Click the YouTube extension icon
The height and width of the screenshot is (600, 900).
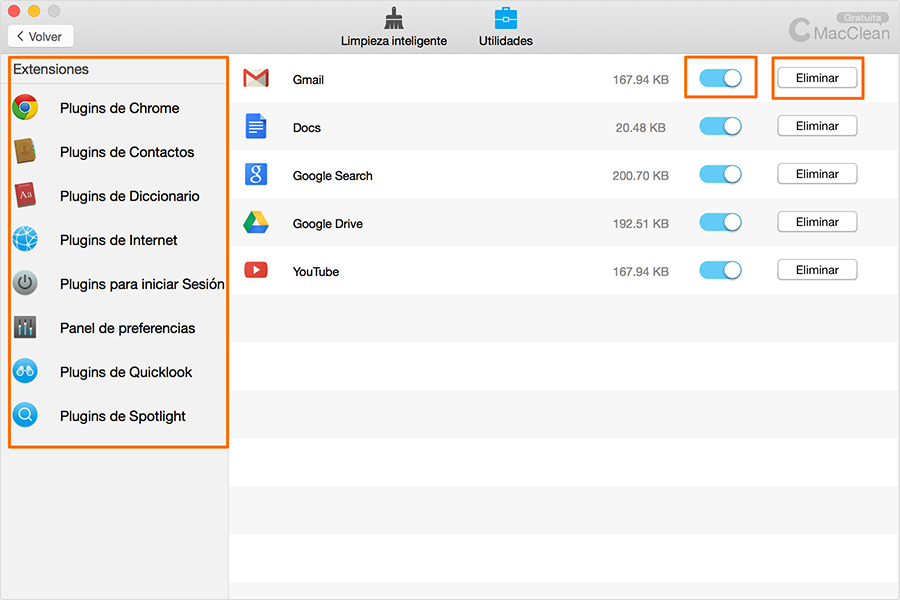(256, 269)
